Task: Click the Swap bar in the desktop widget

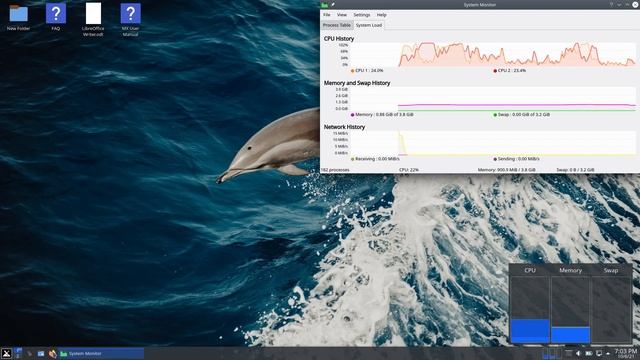Action: 611,310
